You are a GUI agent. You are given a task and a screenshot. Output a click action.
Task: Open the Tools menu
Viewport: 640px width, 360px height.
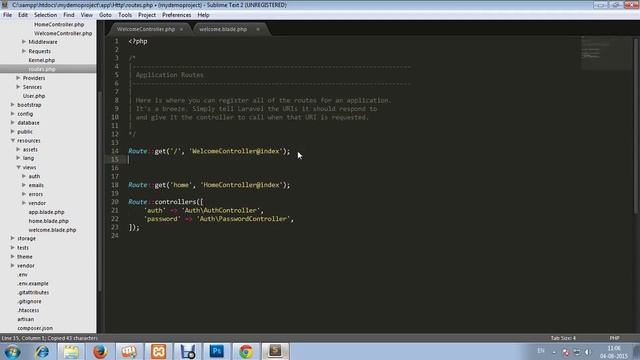pos(125,15)
